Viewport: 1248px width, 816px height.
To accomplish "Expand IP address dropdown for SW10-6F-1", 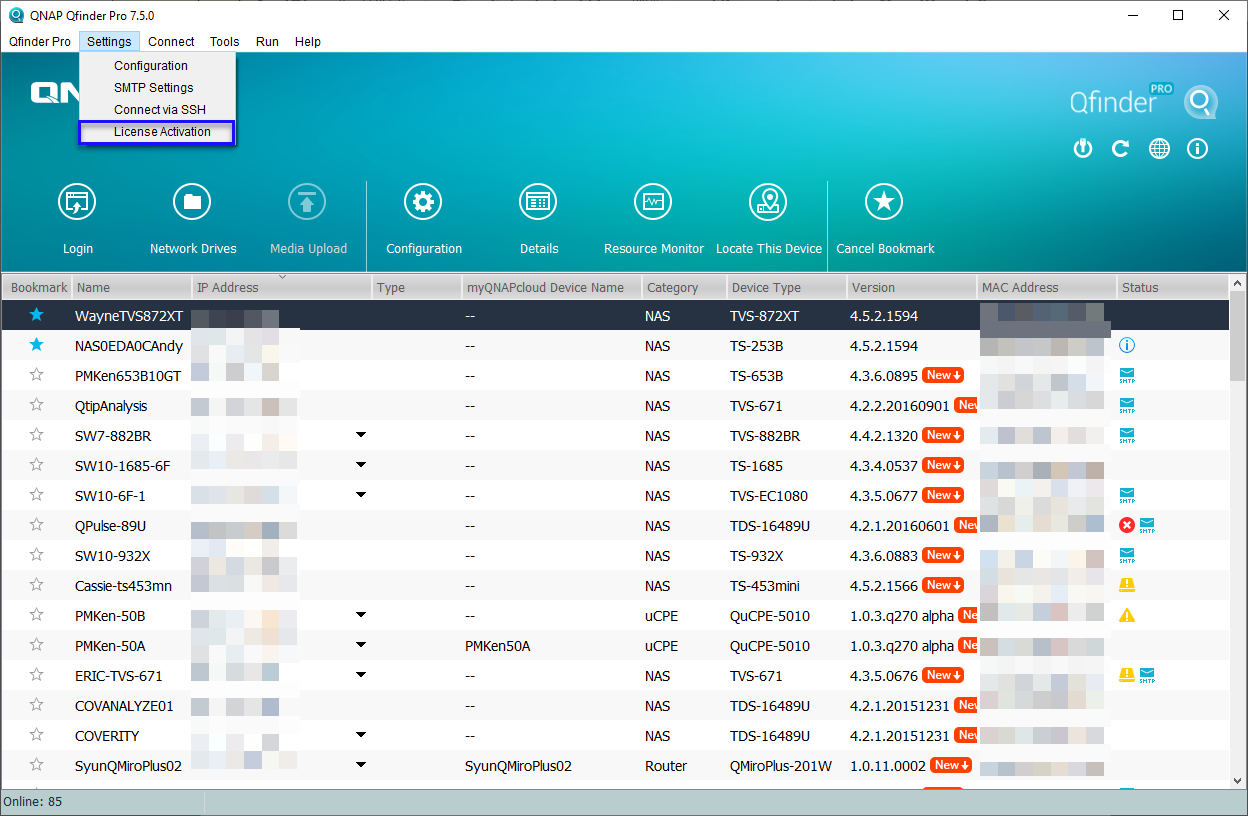I will click(x=361, y=495).
